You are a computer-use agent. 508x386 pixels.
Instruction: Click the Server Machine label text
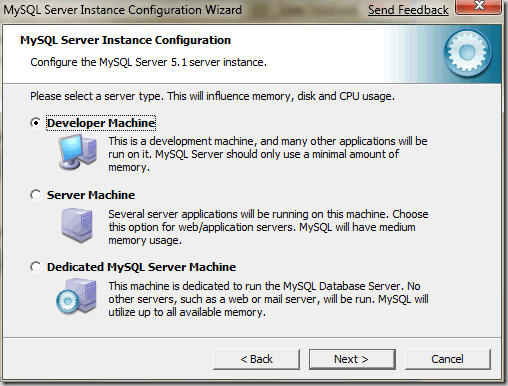[x=91, y=195]
